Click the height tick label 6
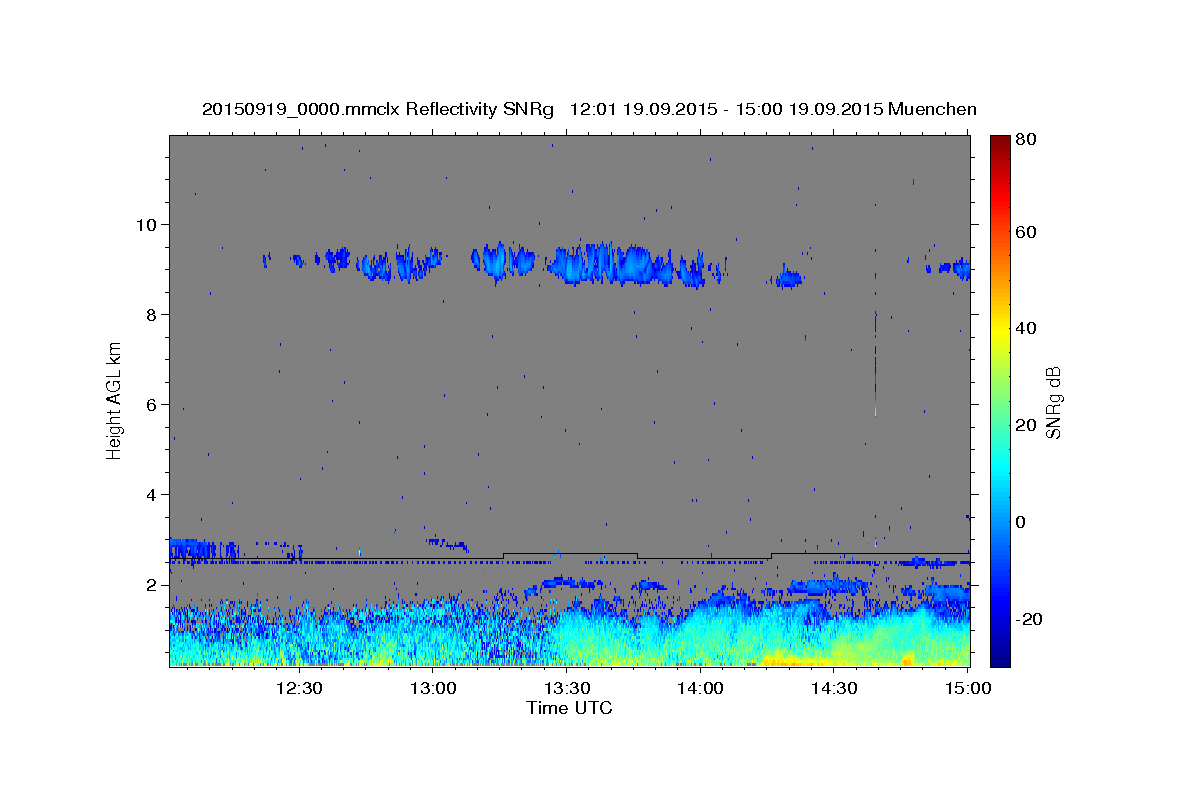Screen dimensions: 1200x800 pos(153,404)
